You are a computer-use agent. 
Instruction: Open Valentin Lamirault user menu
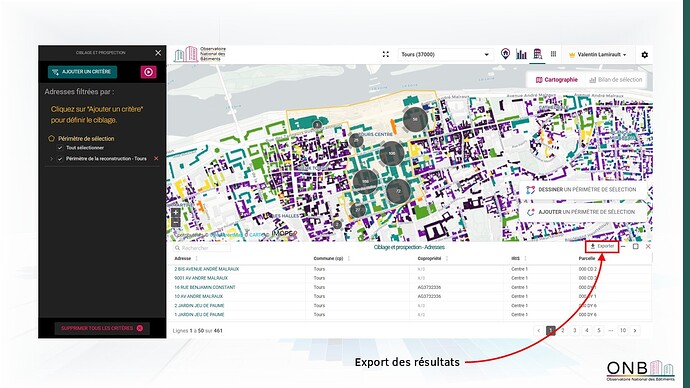598,55
